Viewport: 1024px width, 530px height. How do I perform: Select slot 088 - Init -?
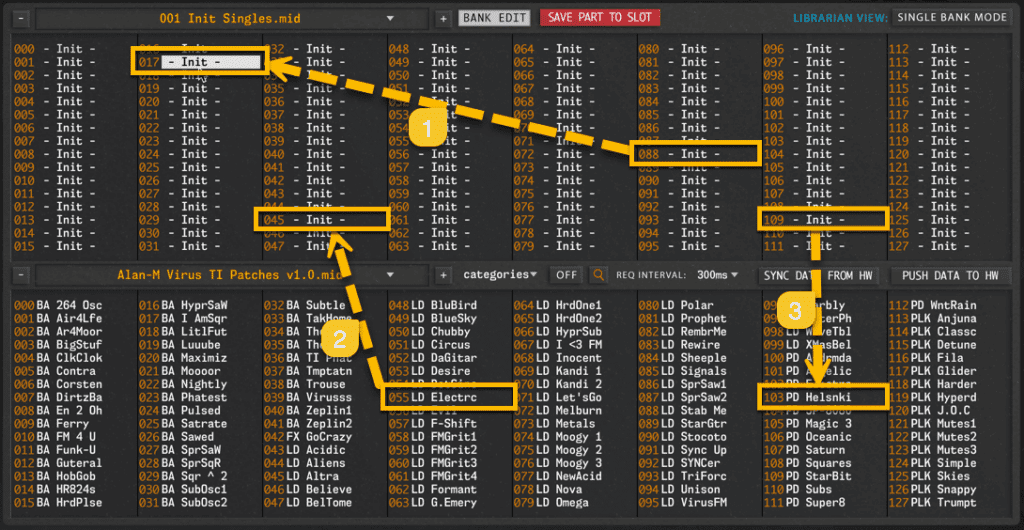(680, 154)
